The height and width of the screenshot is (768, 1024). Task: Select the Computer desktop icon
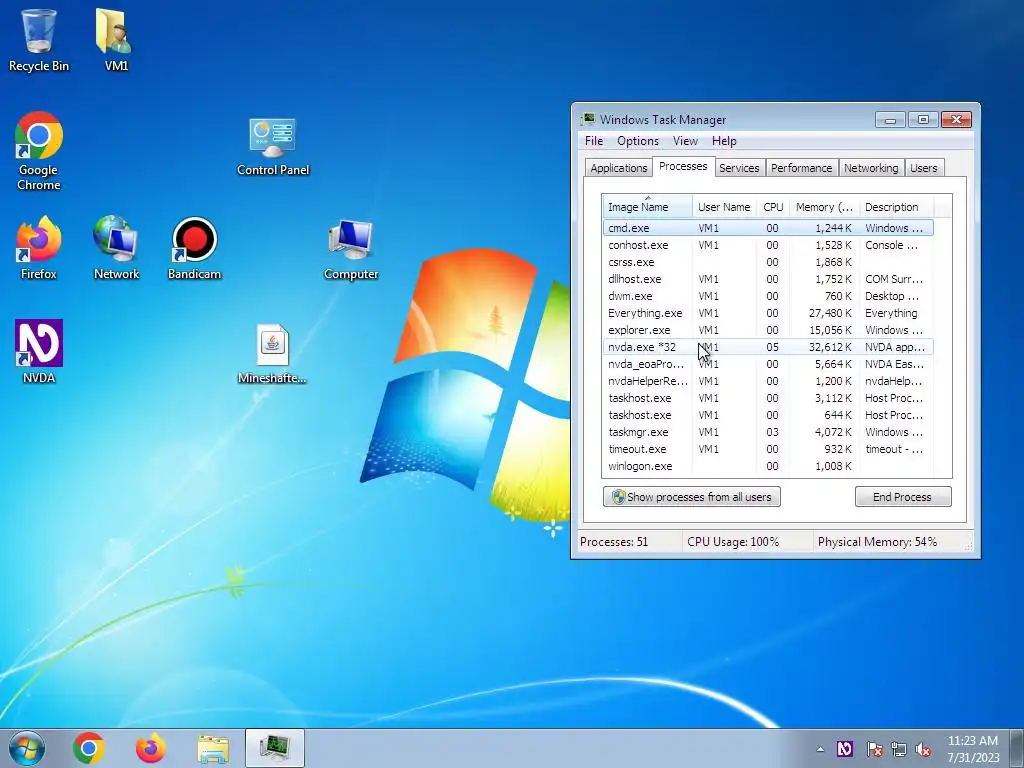pos(351,251)
